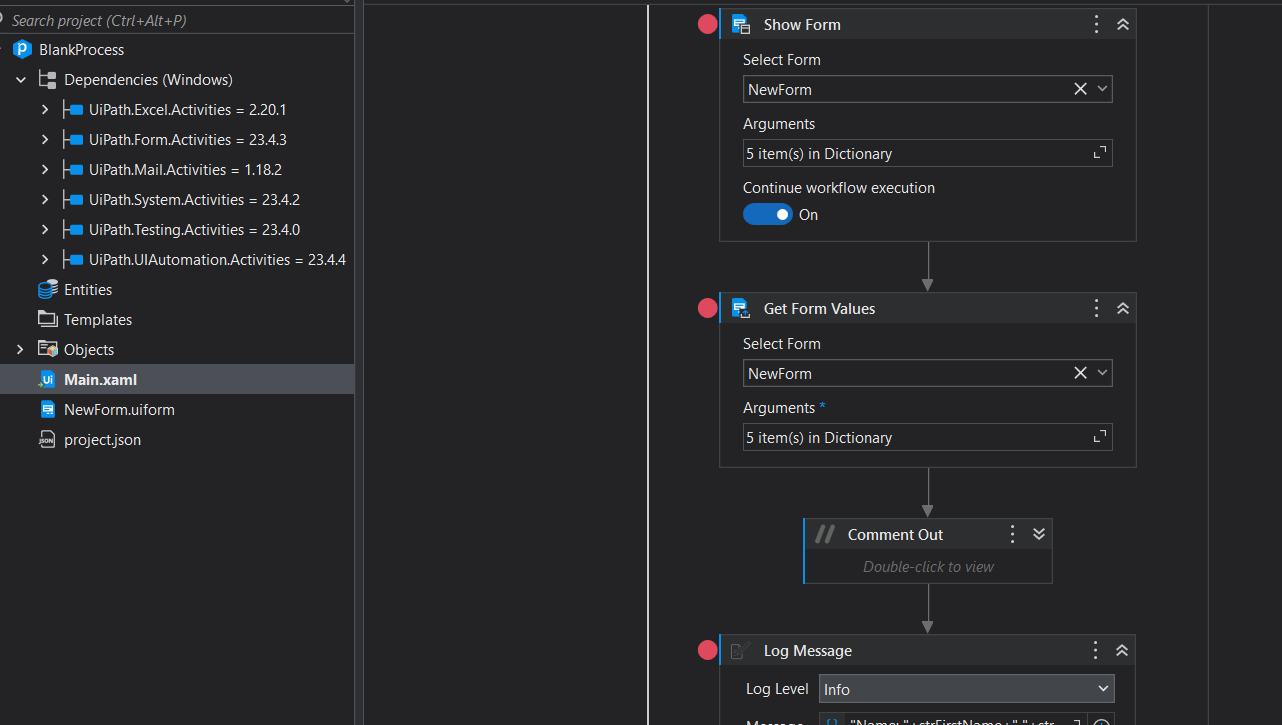Select Main.xaml in the project tree
The image size is (1282, 725).
click(177, 380)
